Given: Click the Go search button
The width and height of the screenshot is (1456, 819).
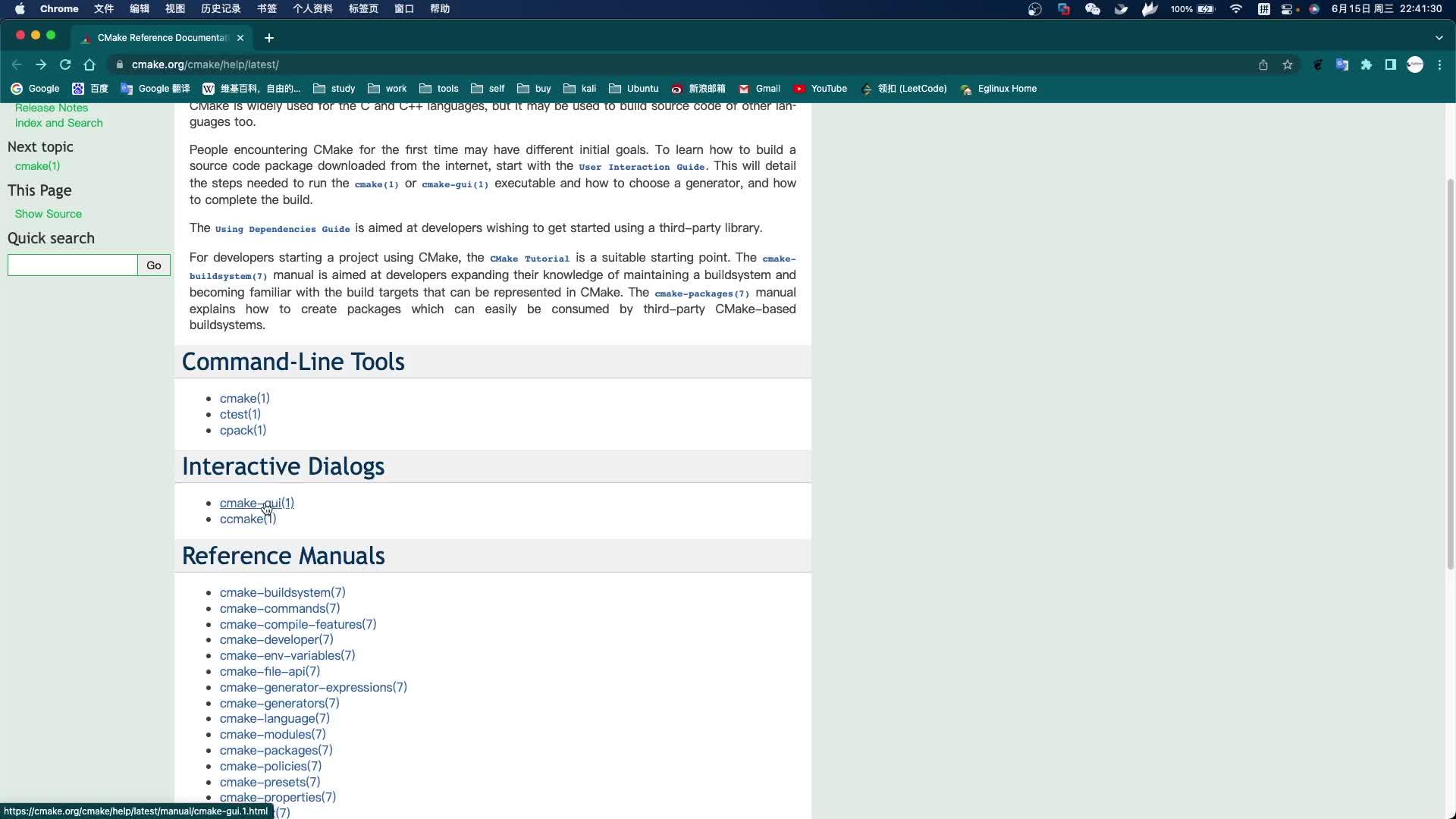Looking at the screenshot, I should click(154, 265).
